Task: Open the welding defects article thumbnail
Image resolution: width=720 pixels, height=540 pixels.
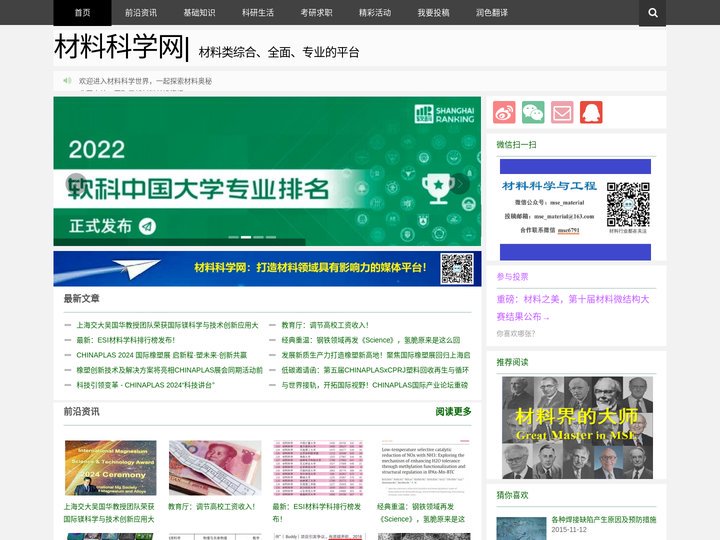Action: pyautogui.click(x=521, y=529)
